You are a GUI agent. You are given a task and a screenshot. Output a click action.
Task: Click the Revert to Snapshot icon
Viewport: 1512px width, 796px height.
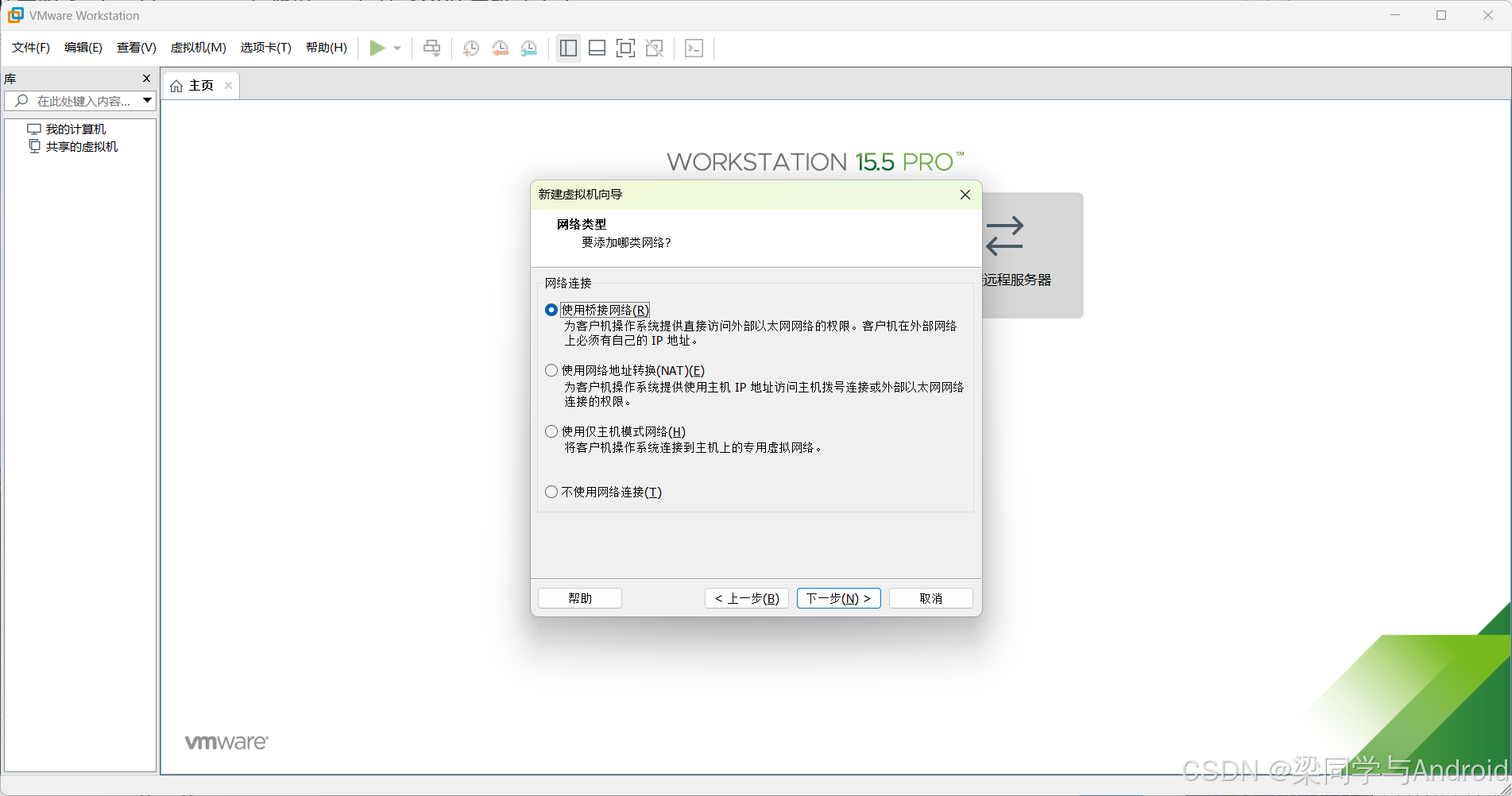tap(500, 48)
